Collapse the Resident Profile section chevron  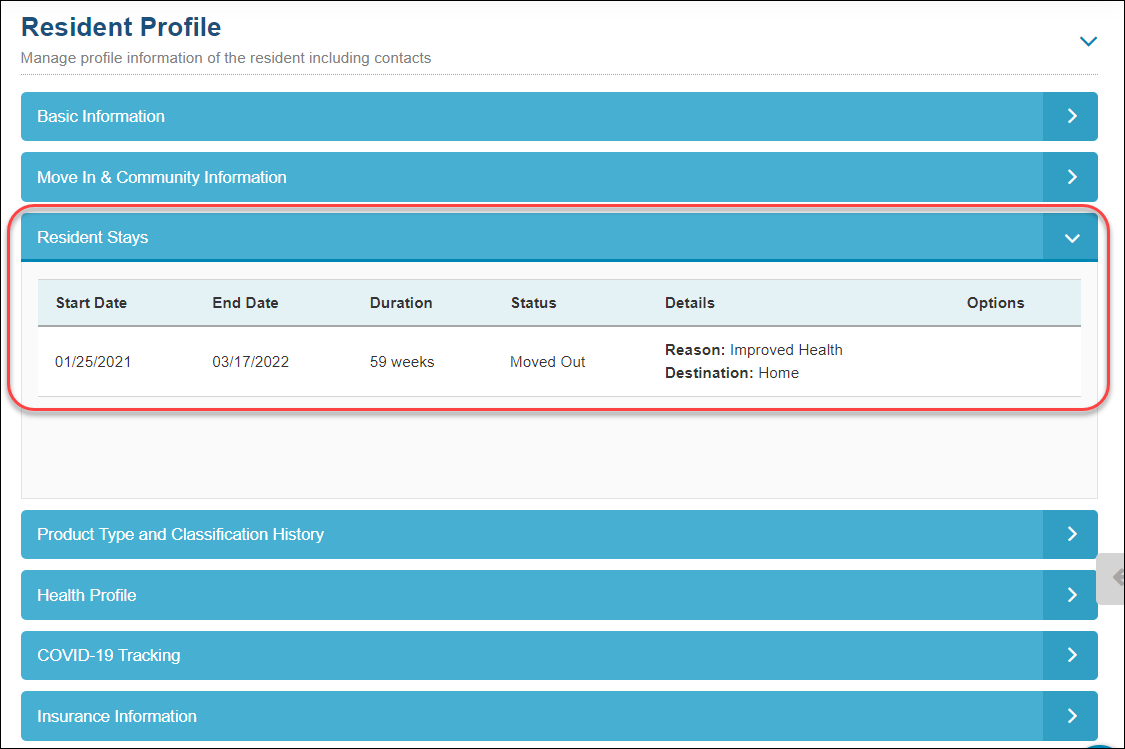[x=1088, y=41]
